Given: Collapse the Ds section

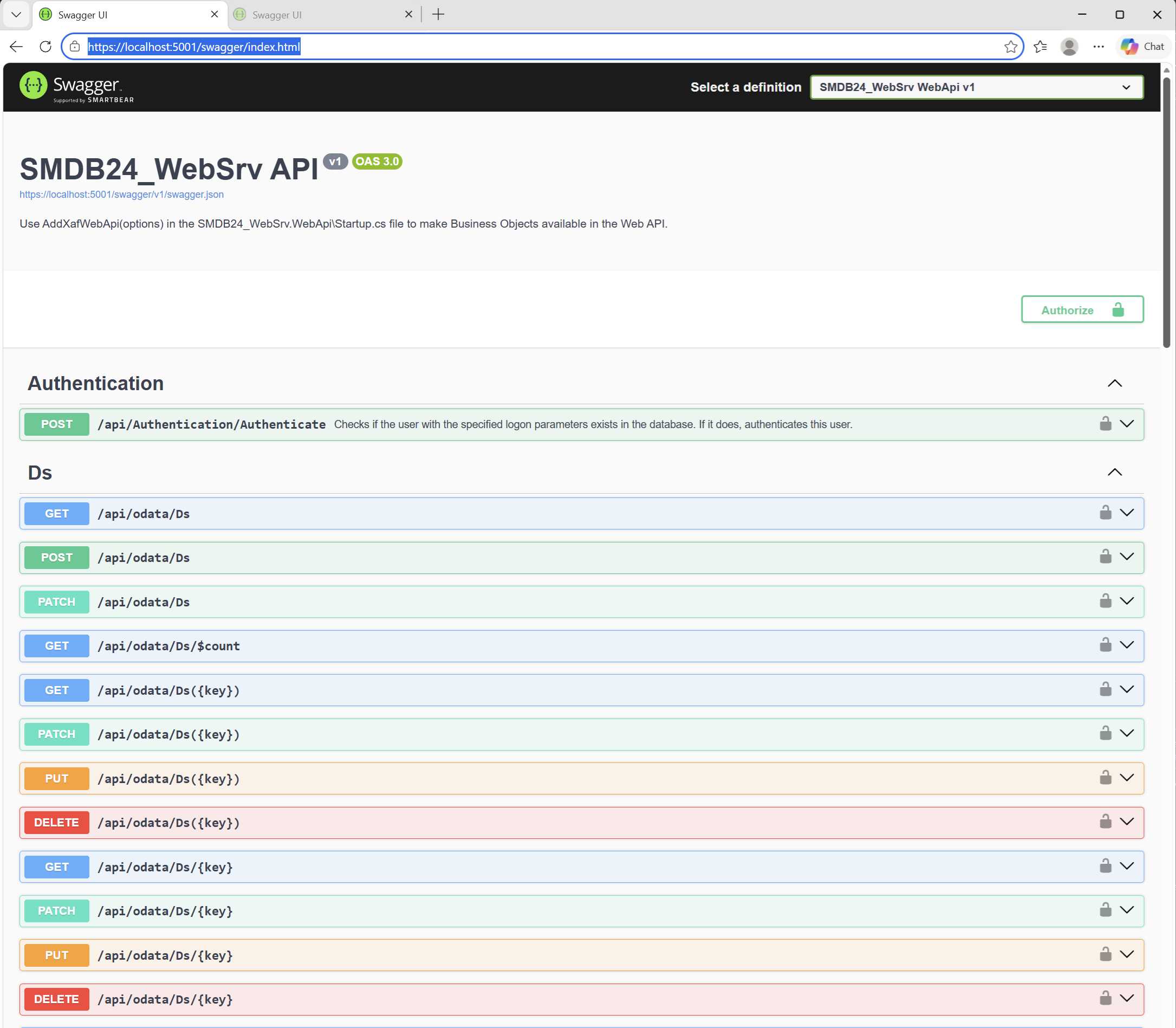Looking at the screenshot, I should (1115, 472).
